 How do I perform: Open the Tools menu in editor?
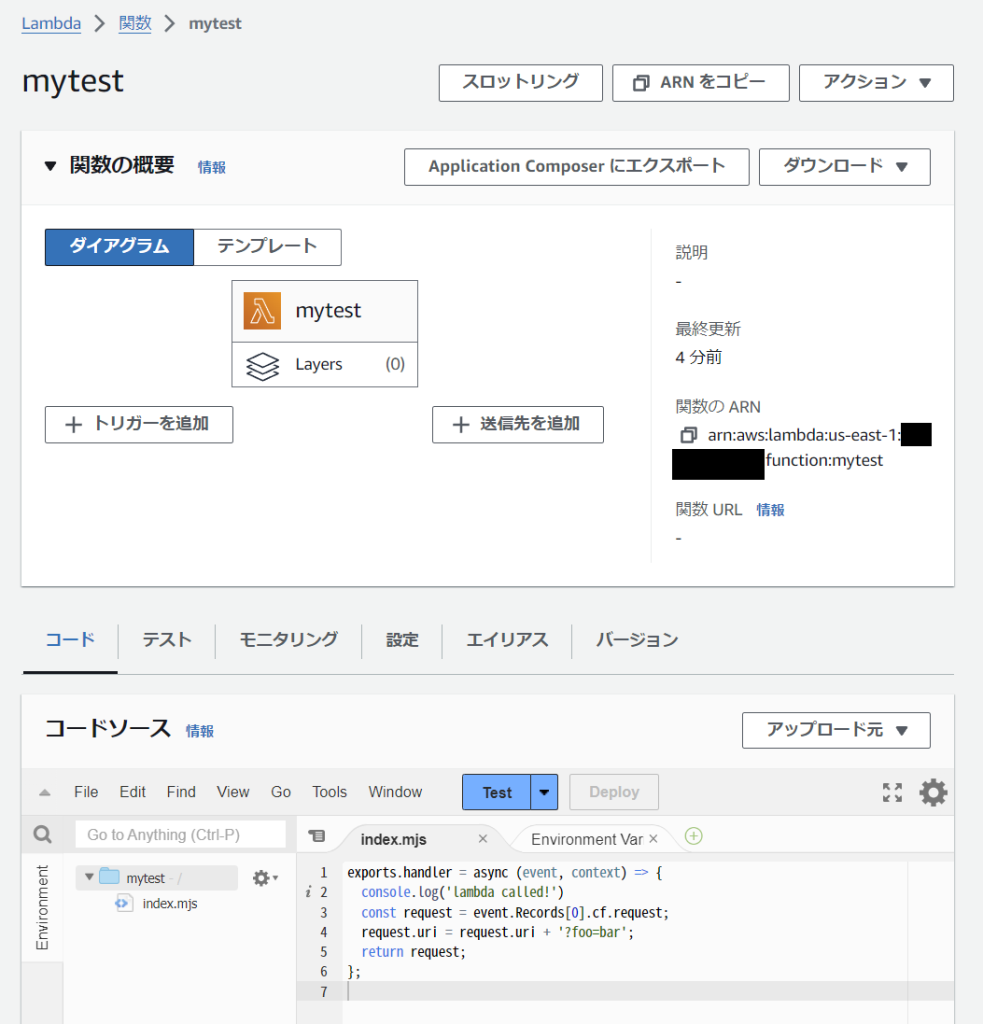(x=329, y=792)
